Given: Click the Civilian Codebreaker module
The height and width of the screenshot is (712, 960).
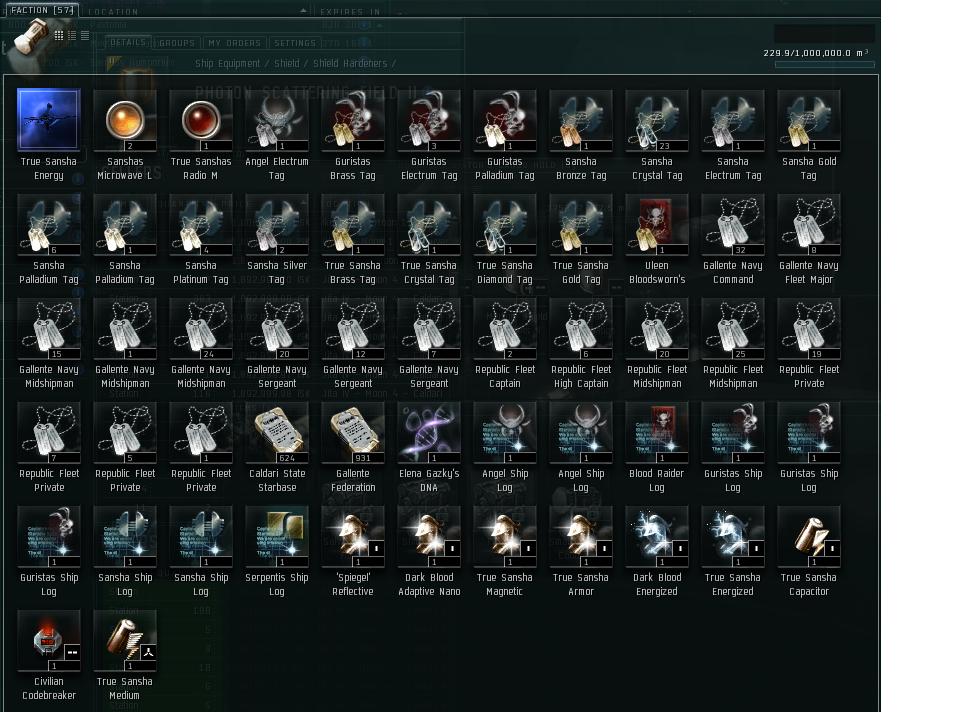Looking at the screenshot, I should click(x=48, y=640).
